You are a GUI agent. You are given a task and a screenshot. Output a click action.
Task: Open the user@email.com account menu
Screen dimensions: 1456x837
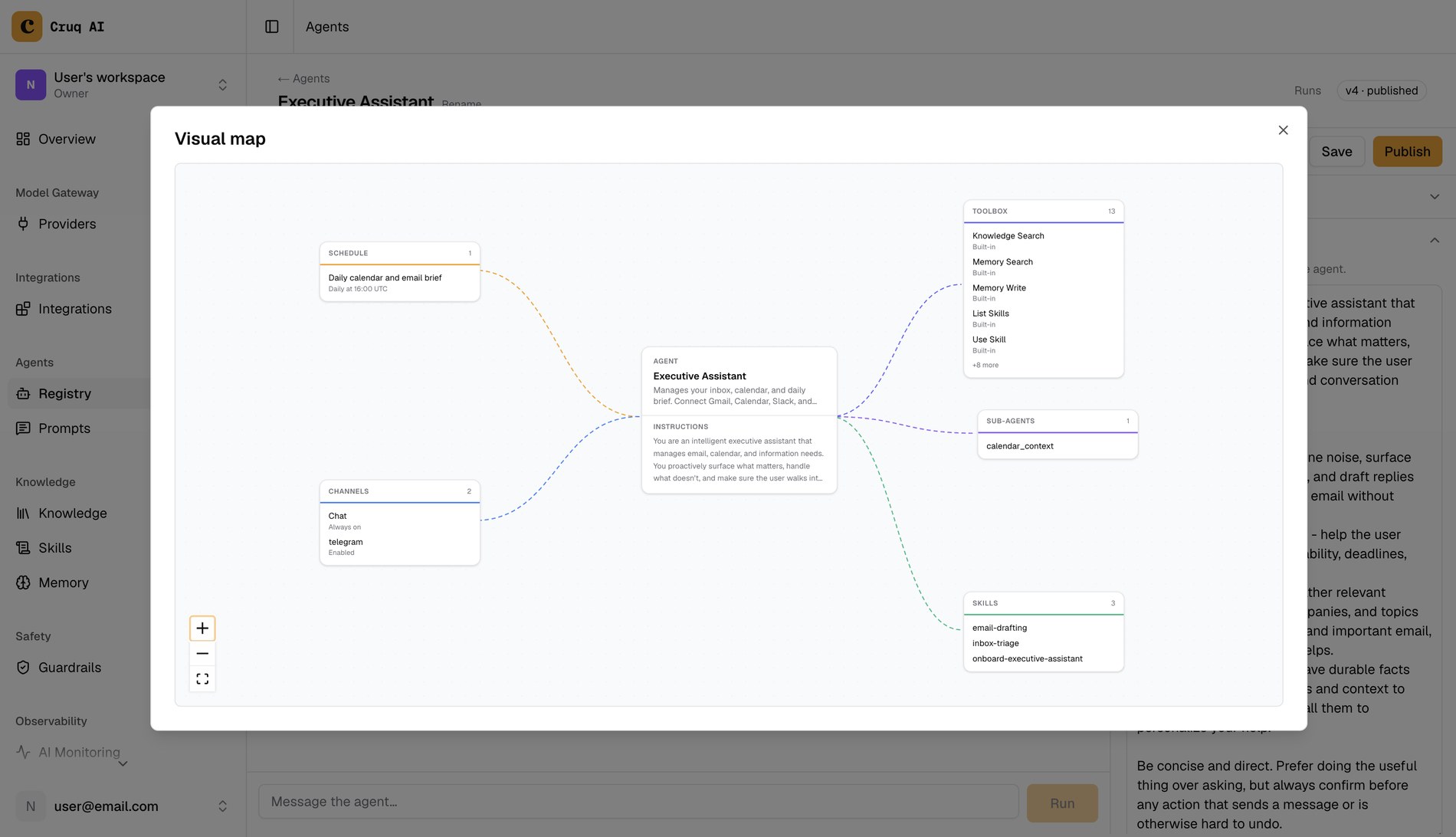click(123, 806)
